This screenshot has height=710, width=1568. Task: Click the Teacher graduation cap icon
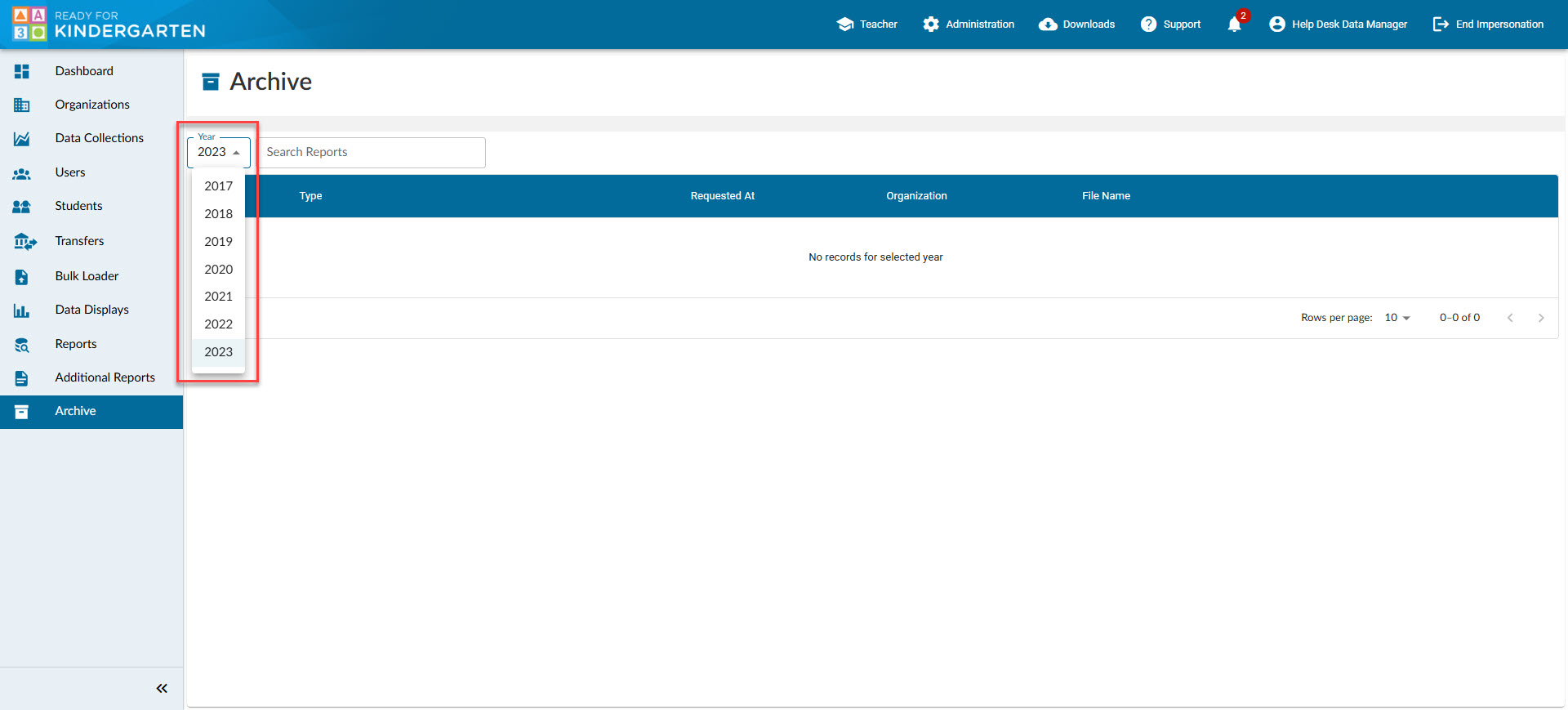coord(845,25)
